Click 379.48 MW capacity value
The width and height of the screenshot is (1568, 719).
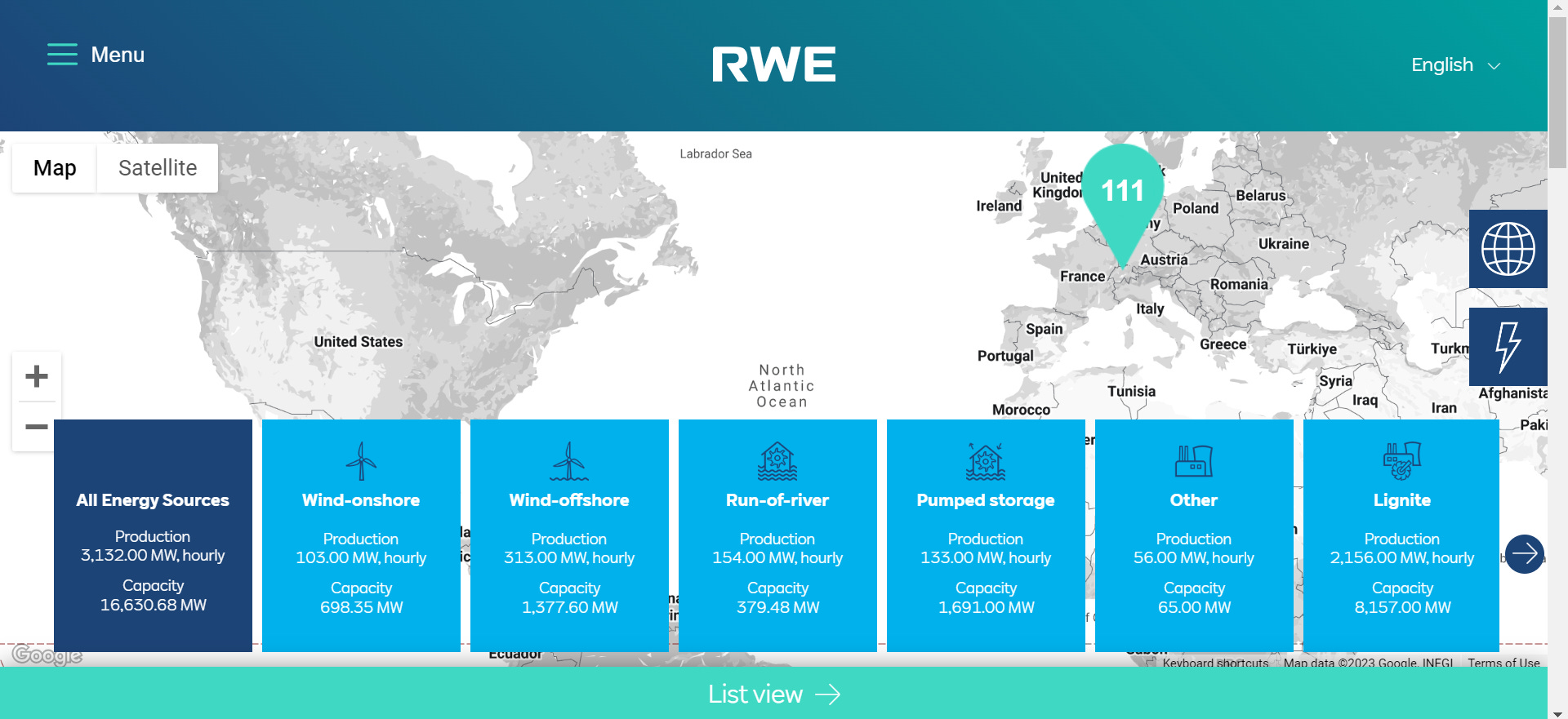pos(778,608)
